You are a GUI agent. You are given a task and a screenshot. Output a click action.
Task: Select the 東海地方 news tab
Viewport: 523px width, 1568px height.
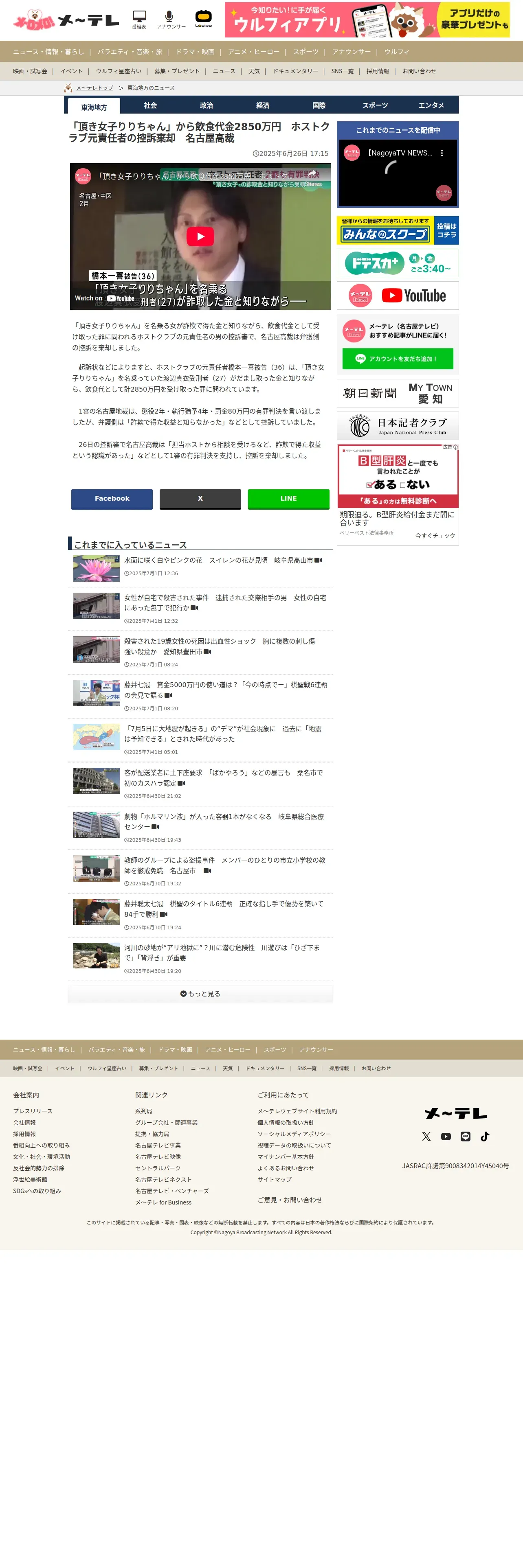click(x=94, y=107)
